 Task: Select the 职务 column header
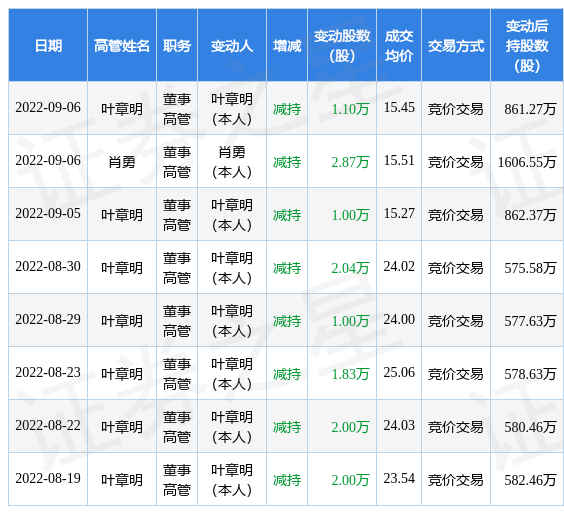point(177,46)
